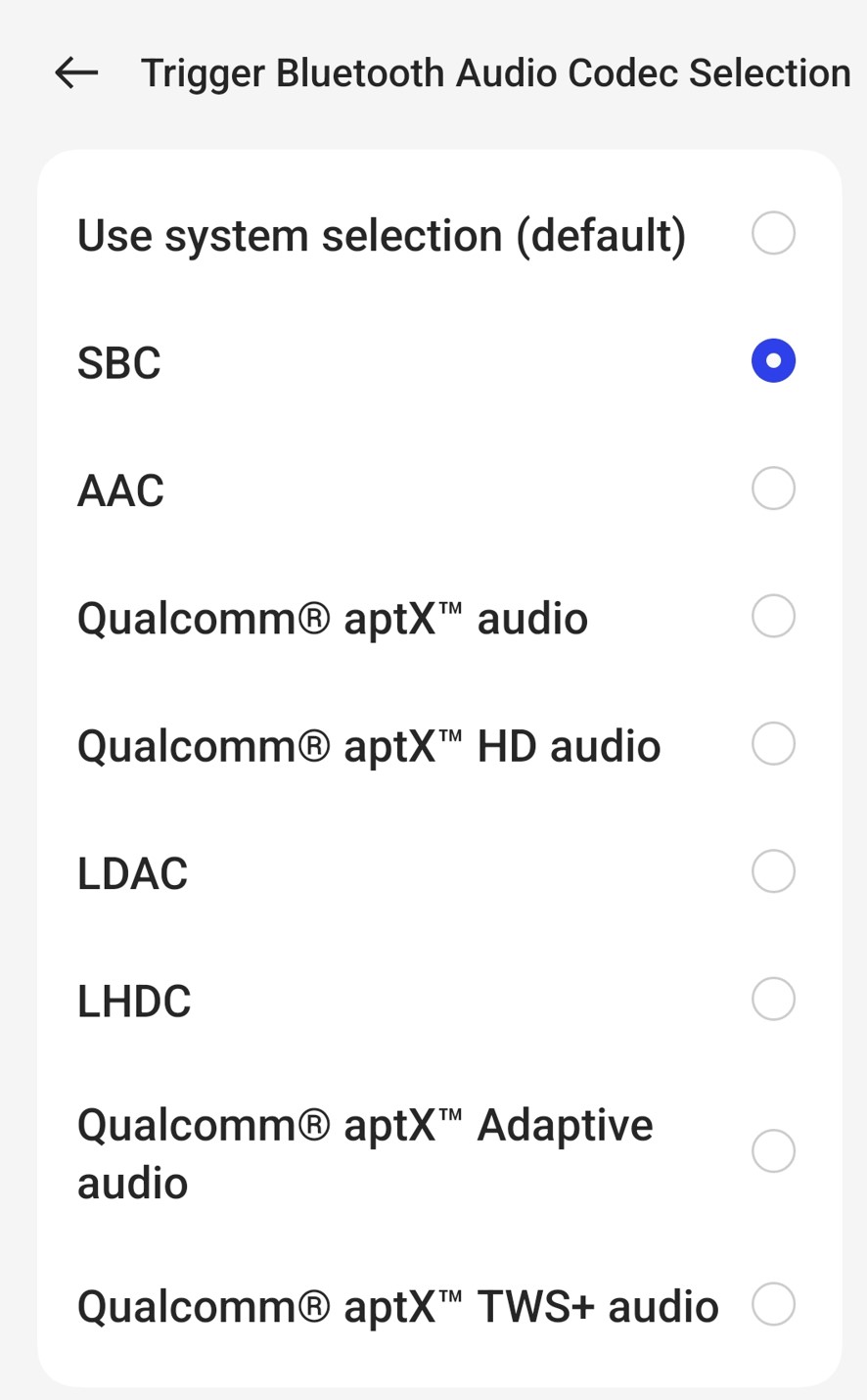Tap the SBC codec label

coord(119,363)
